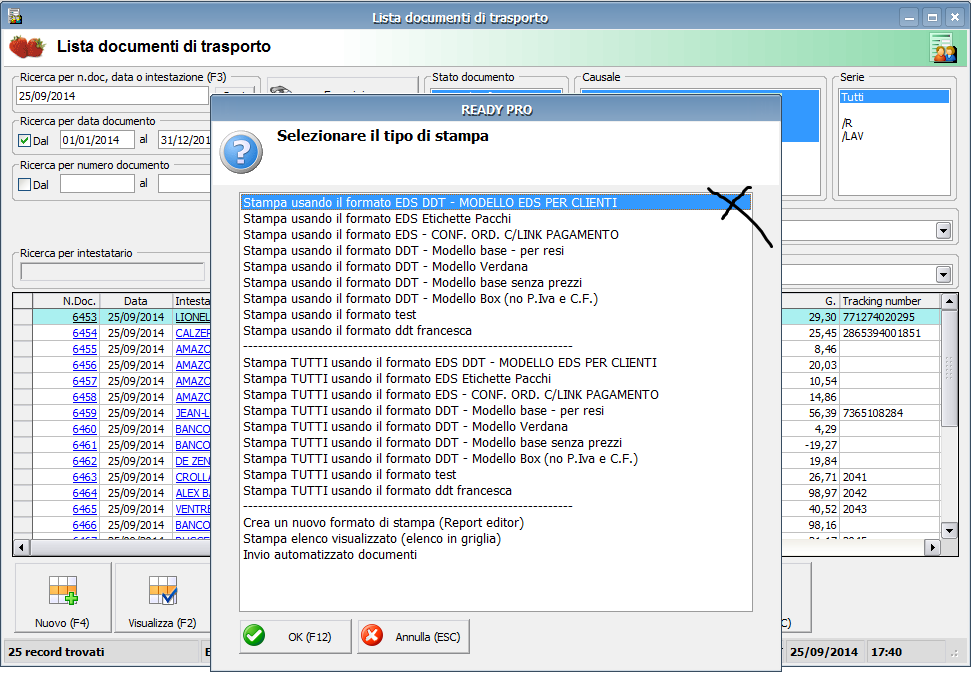971x688 pixels.
Task: Click grid vertical scrollbar down arrow
Action: 949,530
